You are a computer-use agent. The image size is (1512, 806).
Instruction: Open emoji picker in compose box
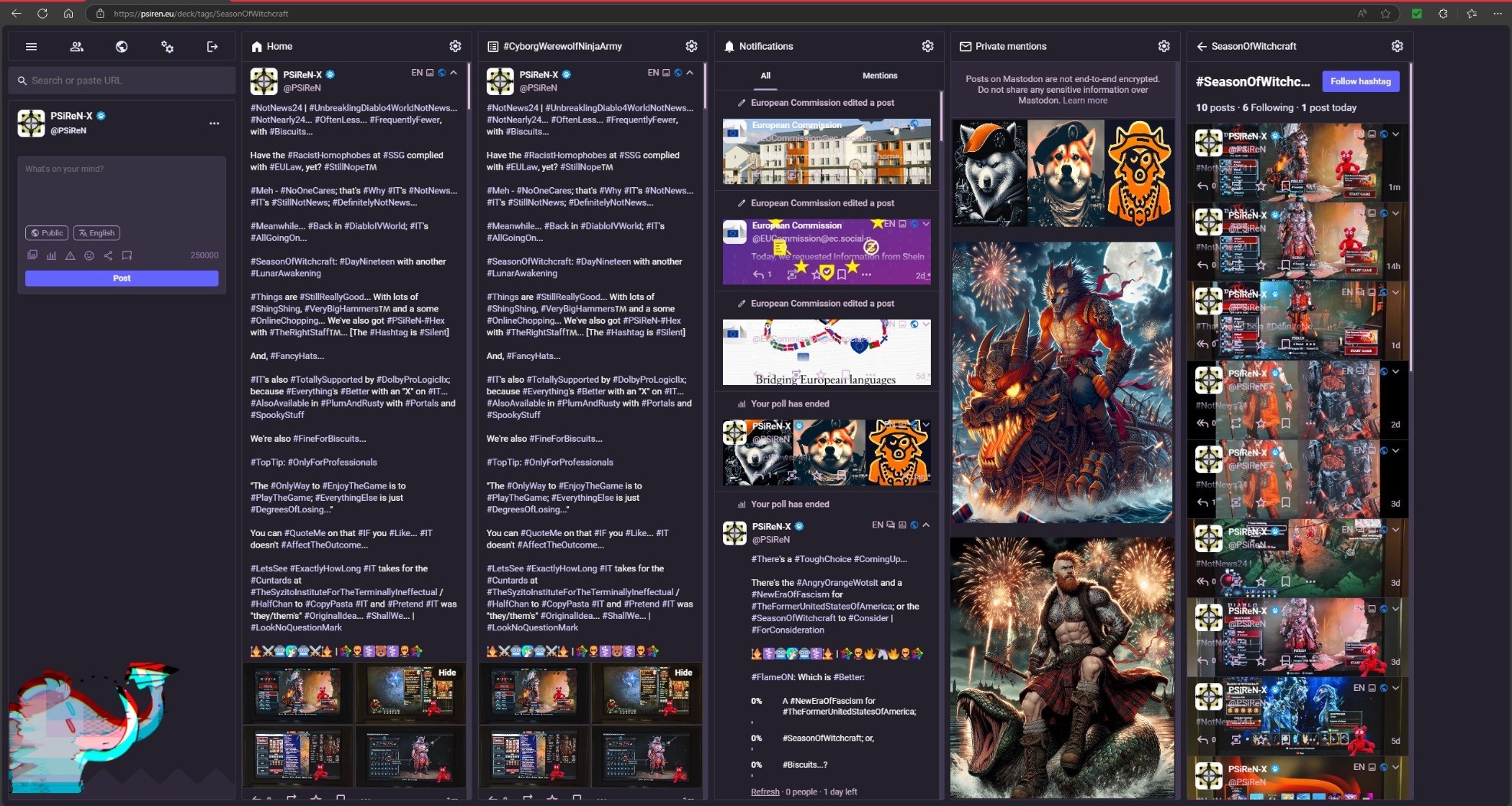coord(89,255)
